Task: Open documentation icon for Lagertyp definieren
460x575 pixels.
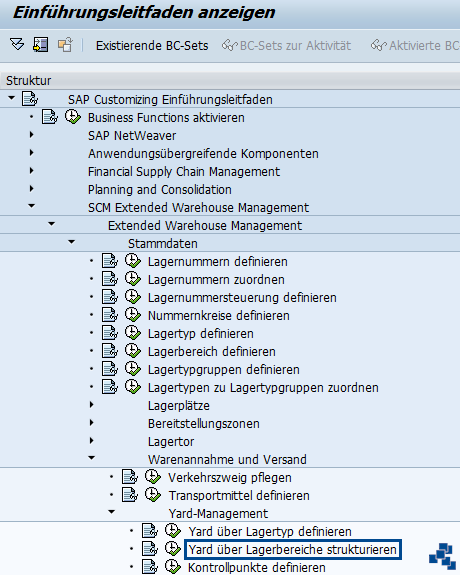Action: pyautogui.click(x=110, y=333)
